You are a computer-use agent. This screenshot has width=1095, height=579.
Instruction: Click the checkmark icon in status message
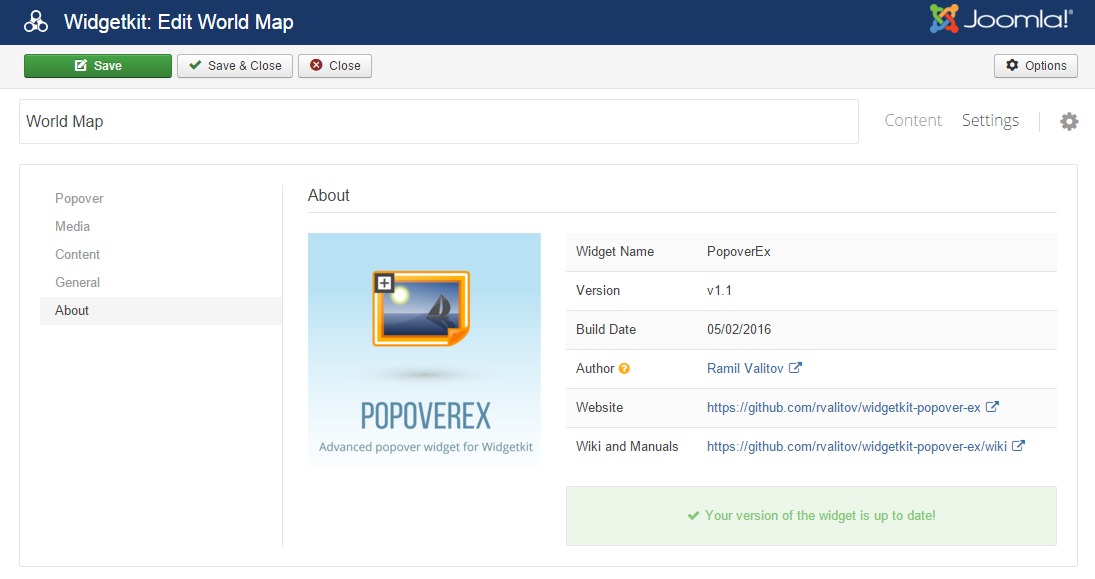(x=693, y=515)
